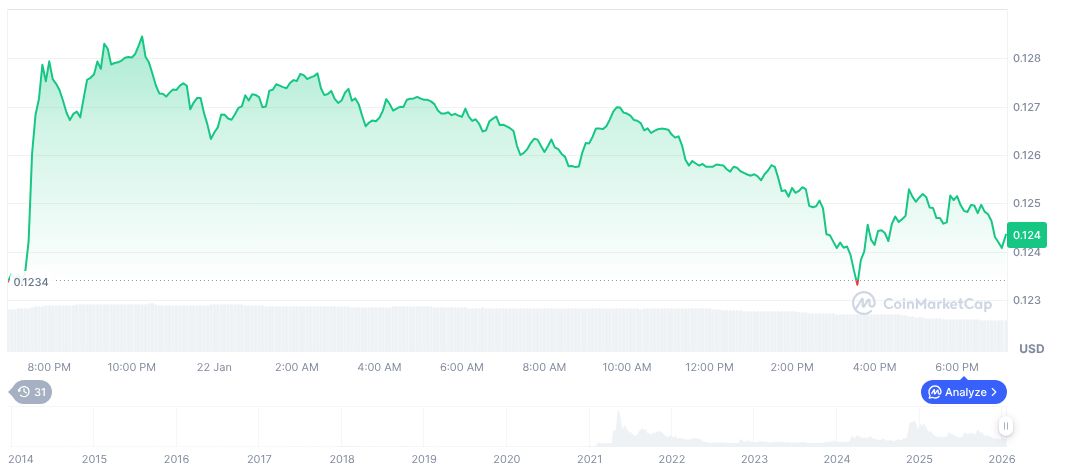Screen dimensions: 1072x470
Task: Click the 0.128 price axis label
Action: (1027, 59)
